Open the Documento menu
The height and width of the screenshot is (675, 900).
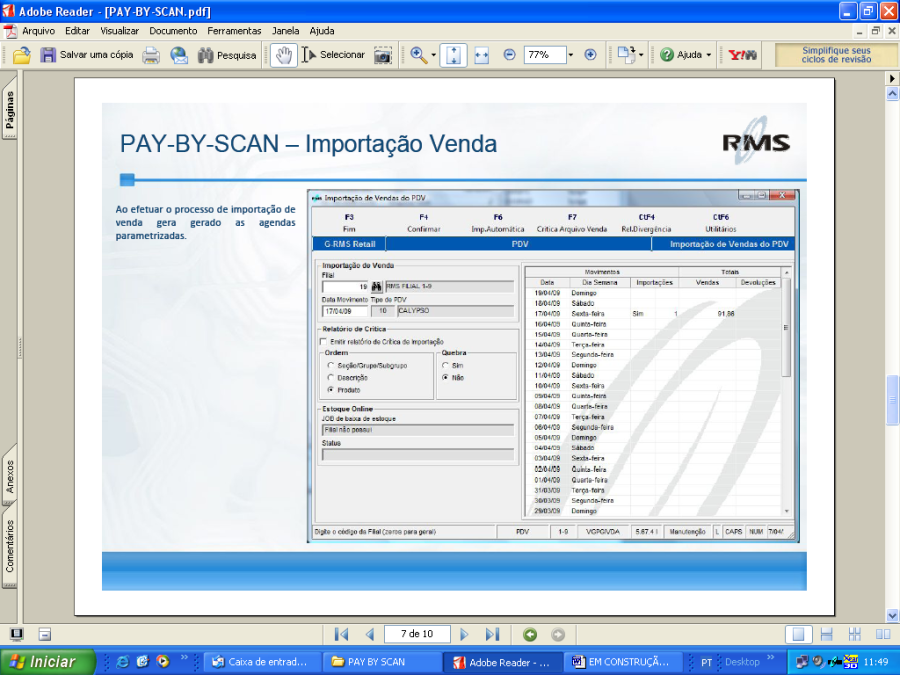coord(173,31)
